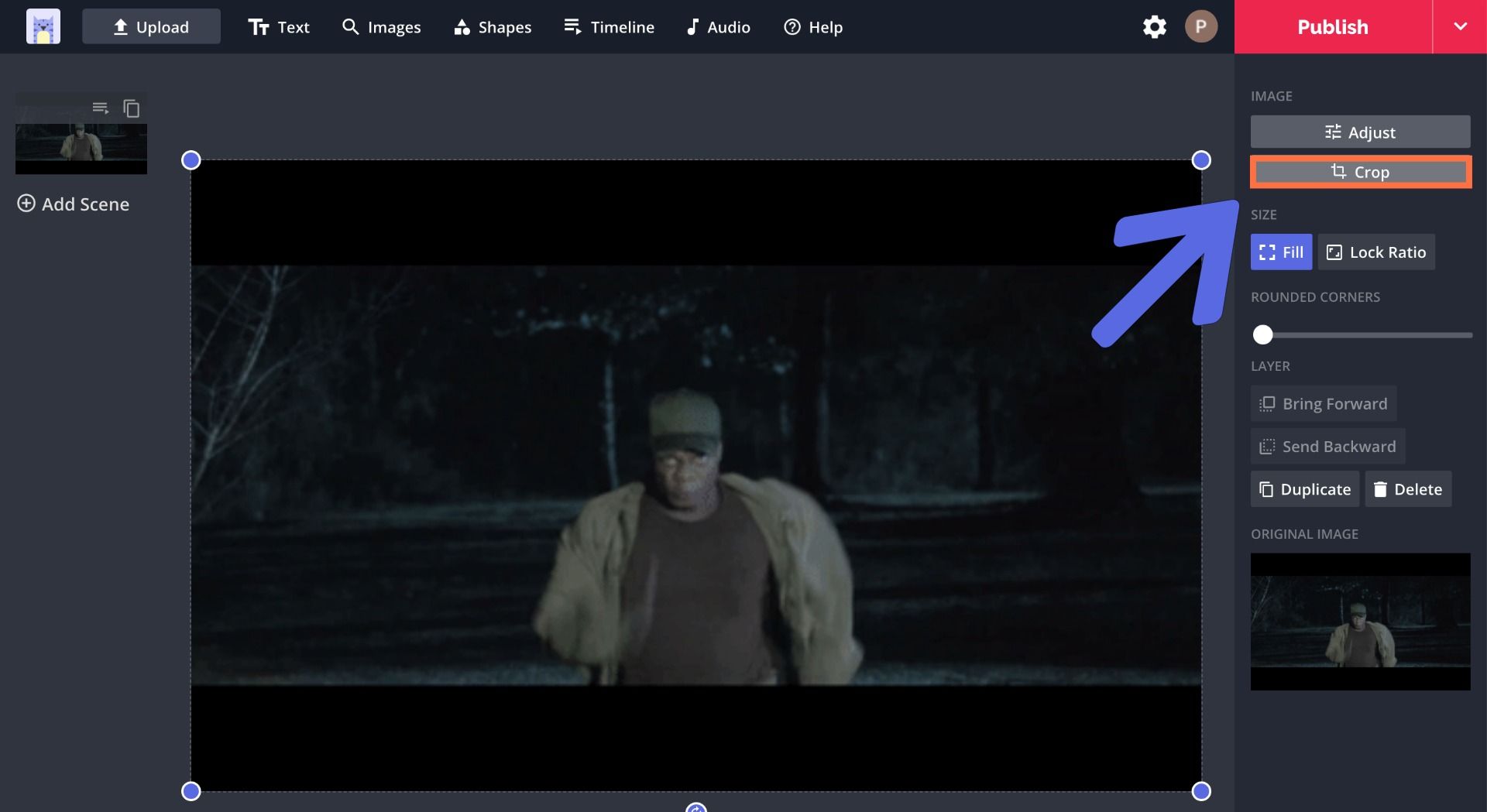Click Add Scene
The height and width of the screenshot is (812, 1487).
tap(74, 204)
